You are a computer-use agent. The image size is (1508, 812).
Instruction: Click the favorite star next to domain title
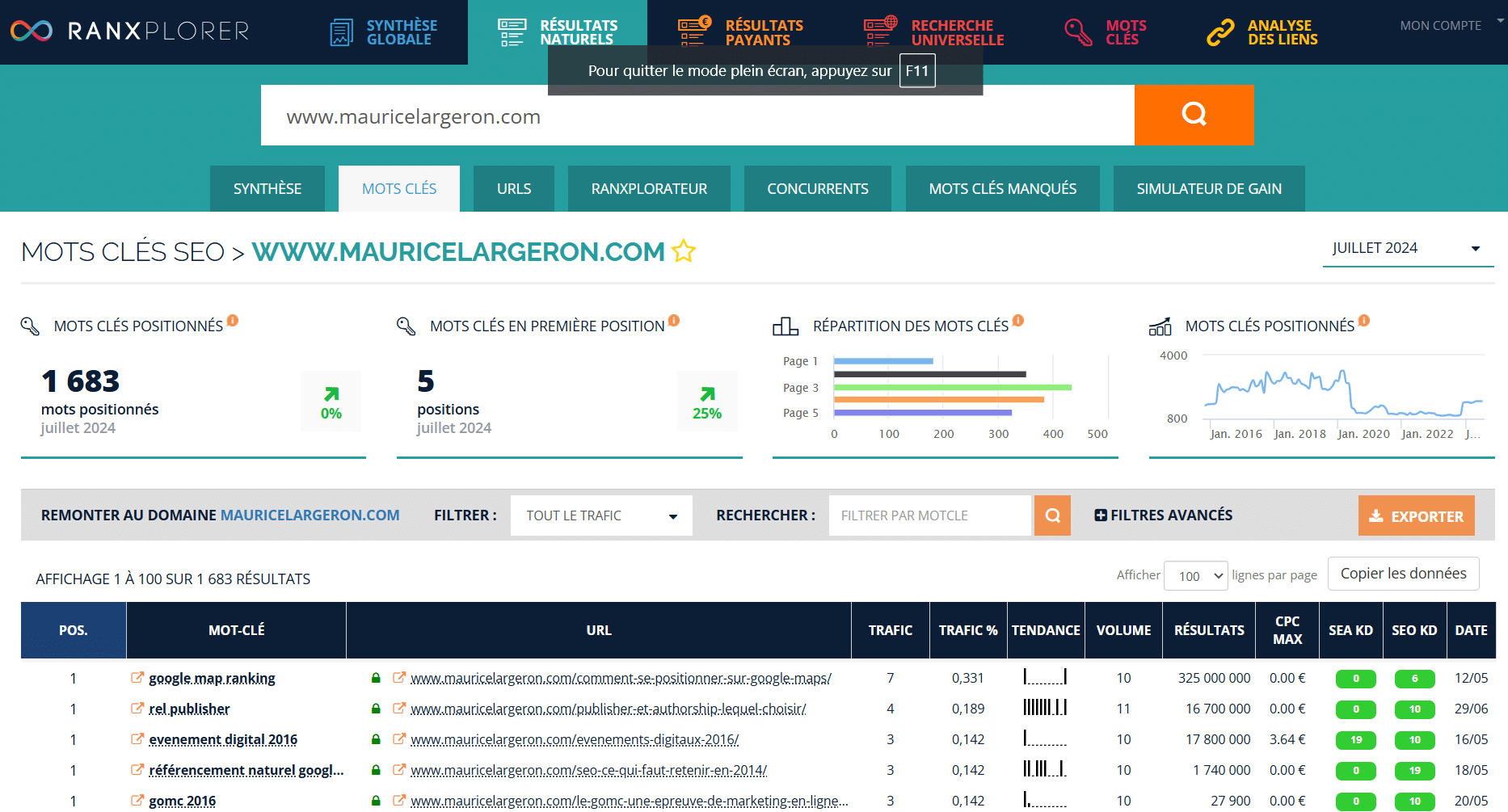(x=684, y=251)
